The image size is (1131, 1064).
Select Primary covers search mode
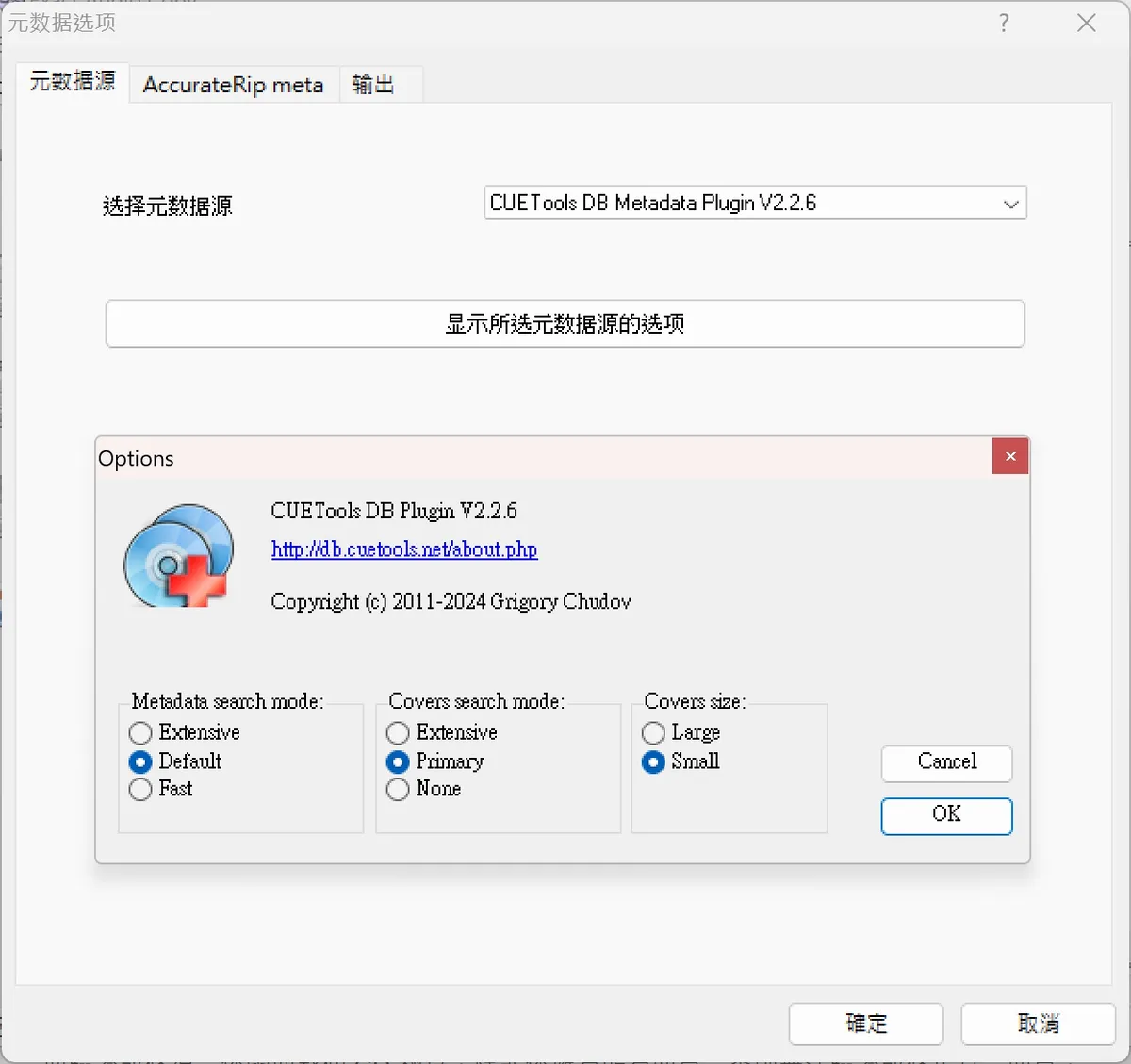[435, 761]
